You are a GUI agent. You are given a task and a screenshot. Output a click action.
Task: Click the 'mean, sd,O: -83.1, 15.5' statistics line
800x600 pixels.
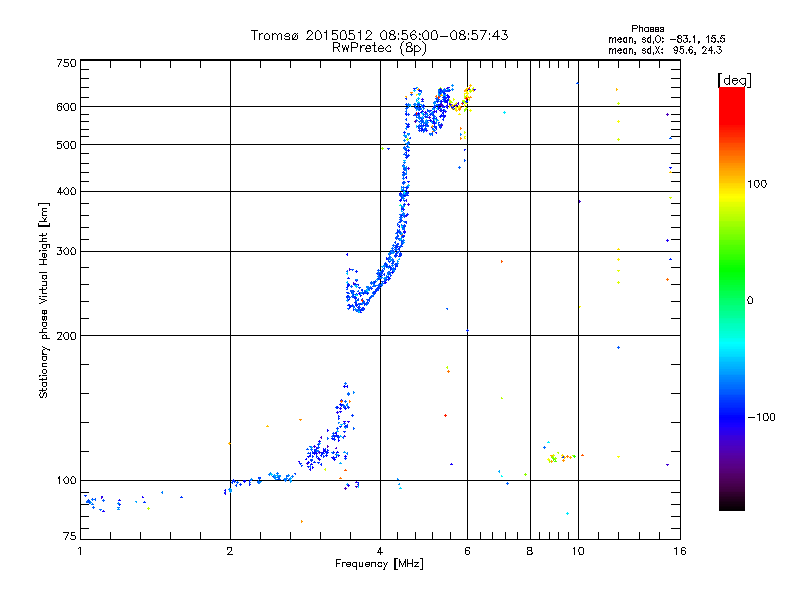(666, 39)
